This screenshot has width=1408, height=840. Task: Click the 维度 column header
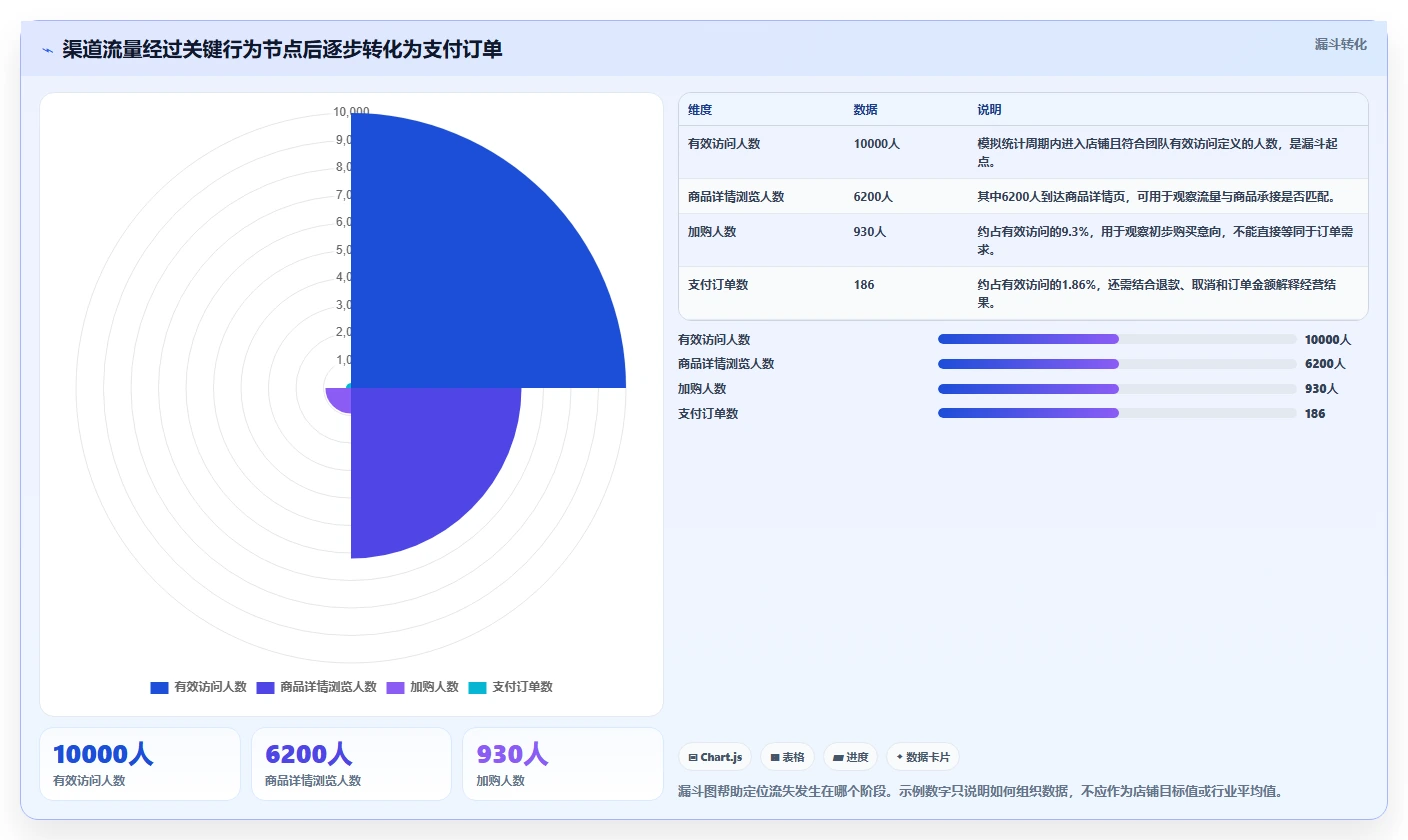pyautogui.click(x=700, y=110)
